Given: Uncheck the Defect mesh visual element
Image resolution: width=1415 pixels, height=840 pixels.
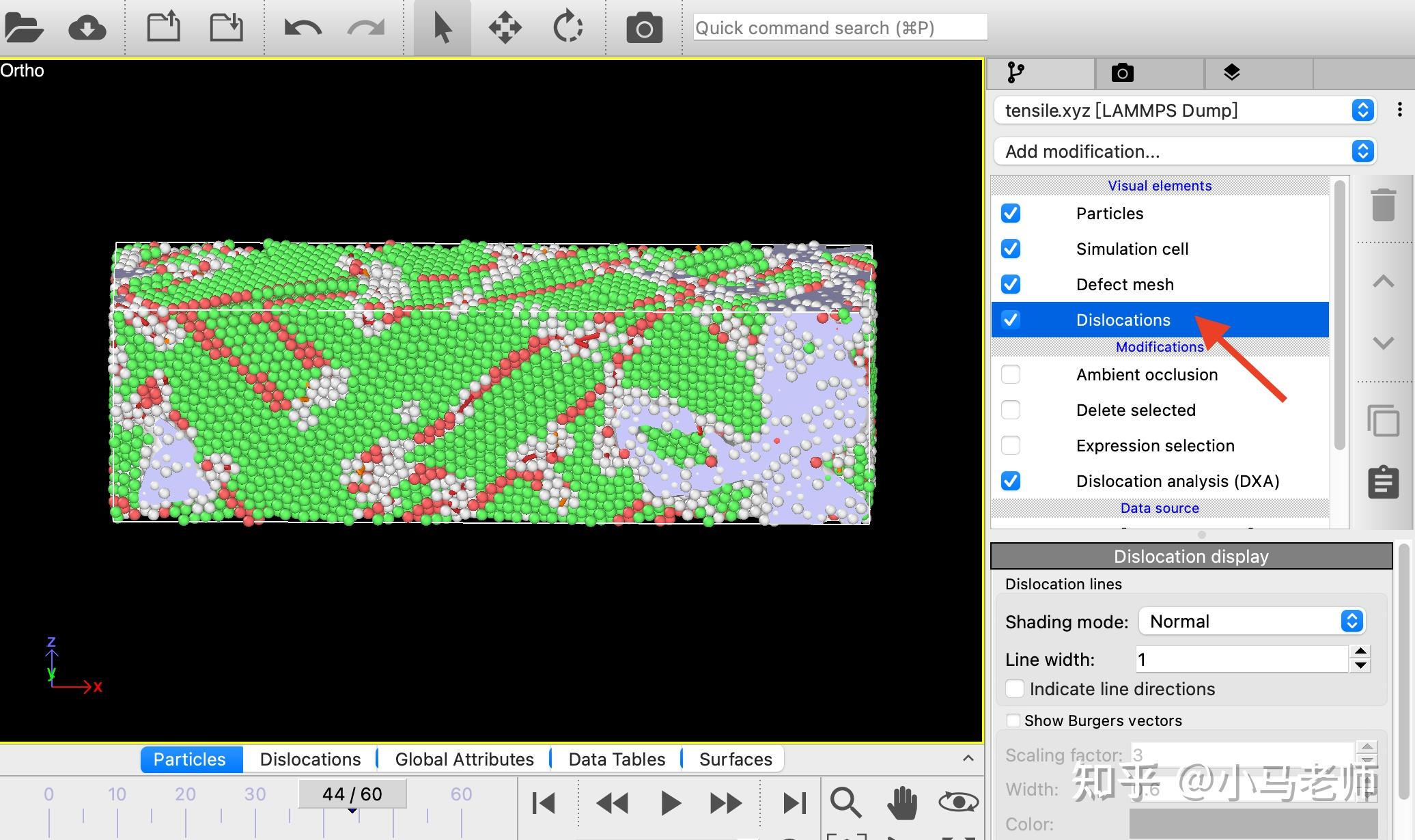Looking at the screenshot, I should coord(1011,284).
